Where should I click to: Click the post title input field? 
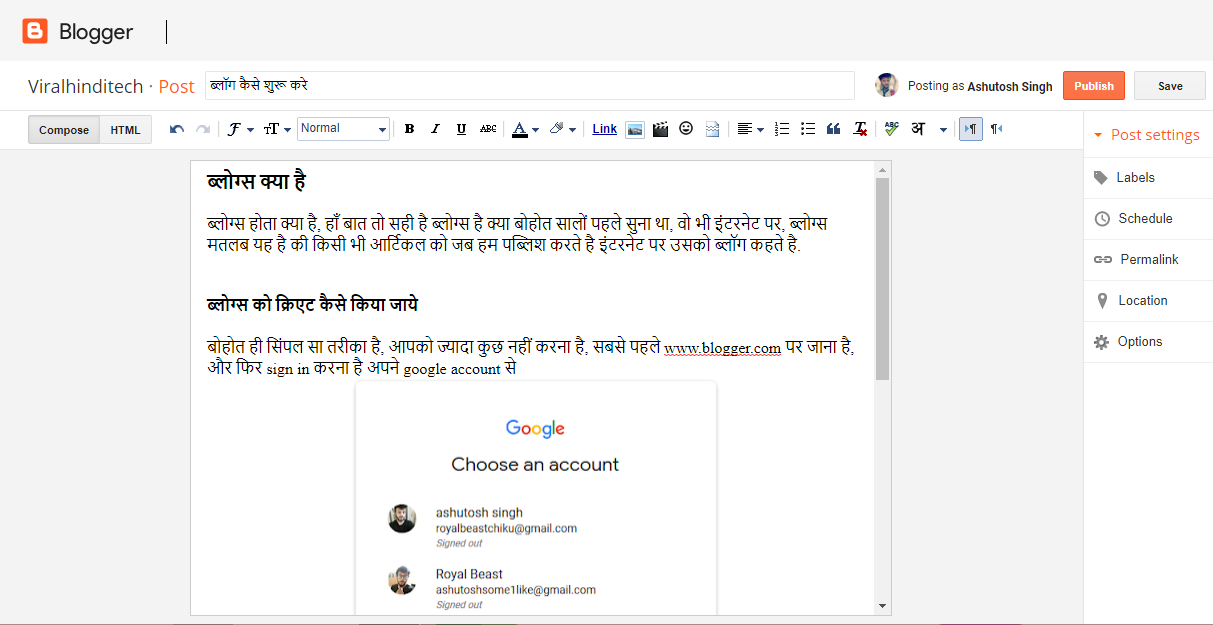click(530, 85)
